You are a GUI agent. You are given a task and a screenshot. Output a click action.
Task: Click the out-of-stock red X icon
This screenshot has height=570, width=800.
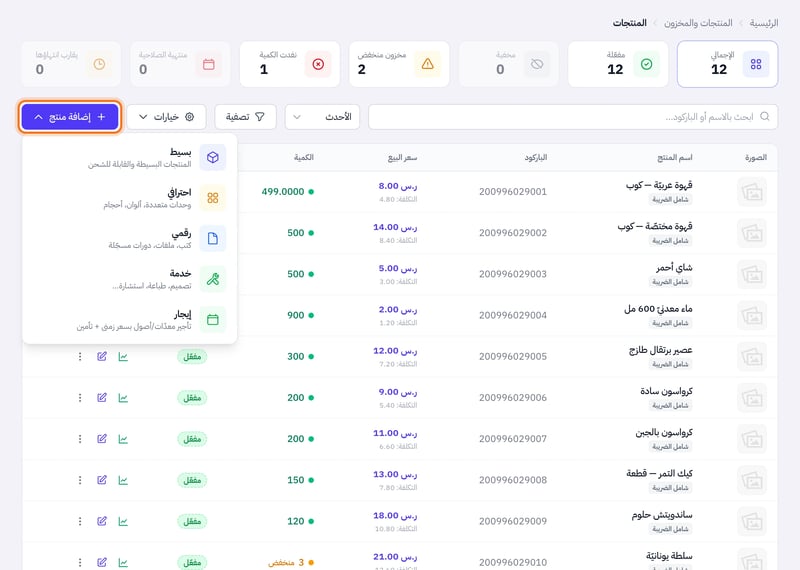[x=318, y=64]
